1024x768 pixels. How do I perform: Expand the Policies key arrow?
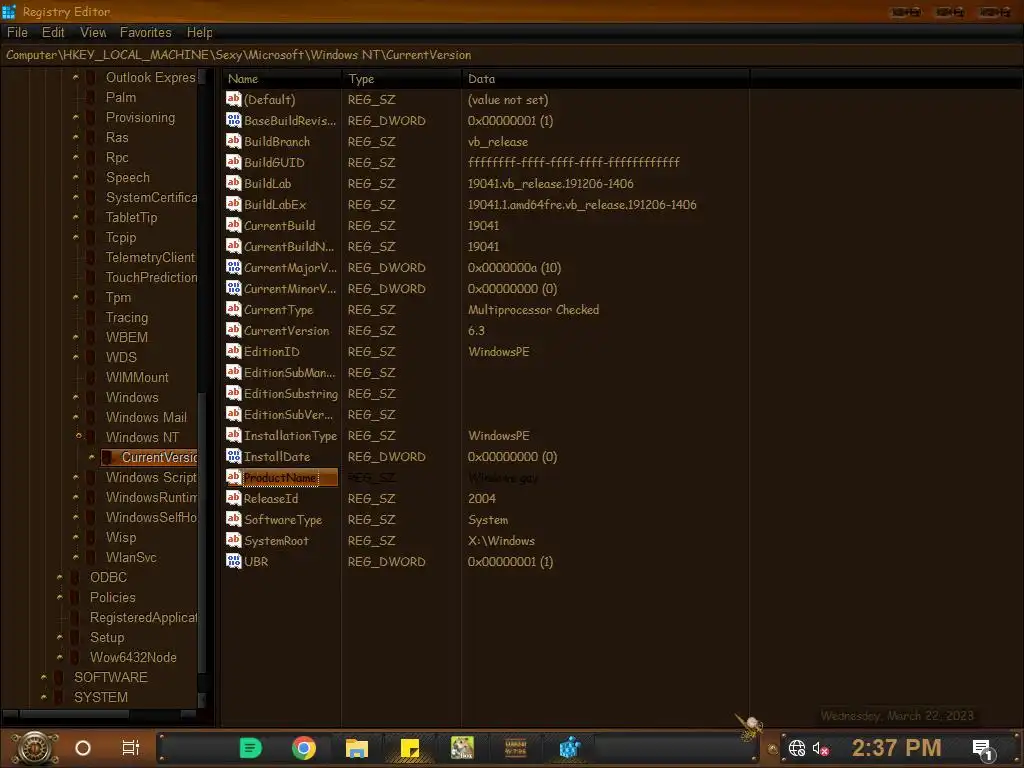point(59,597)
